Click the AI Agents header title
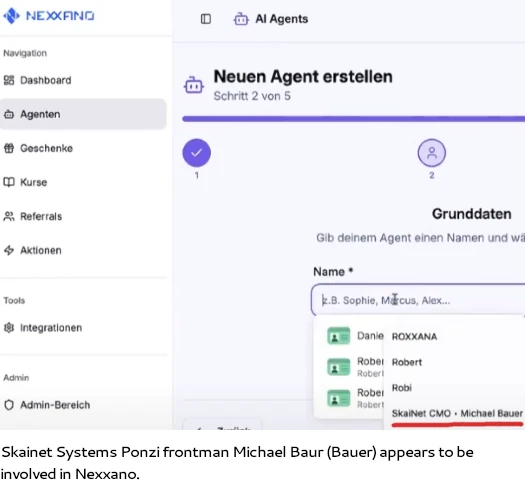 click(282, 19)
